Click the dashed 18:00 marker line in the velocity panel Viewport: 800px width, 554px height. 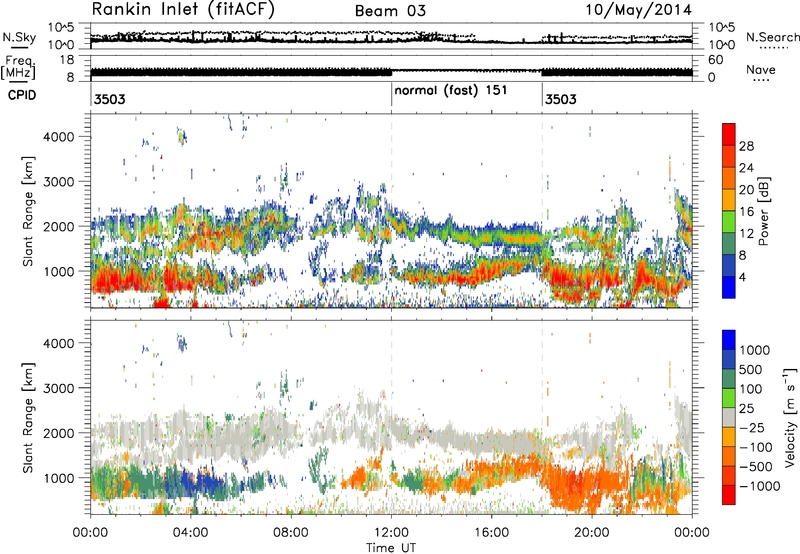click(542, 417)
